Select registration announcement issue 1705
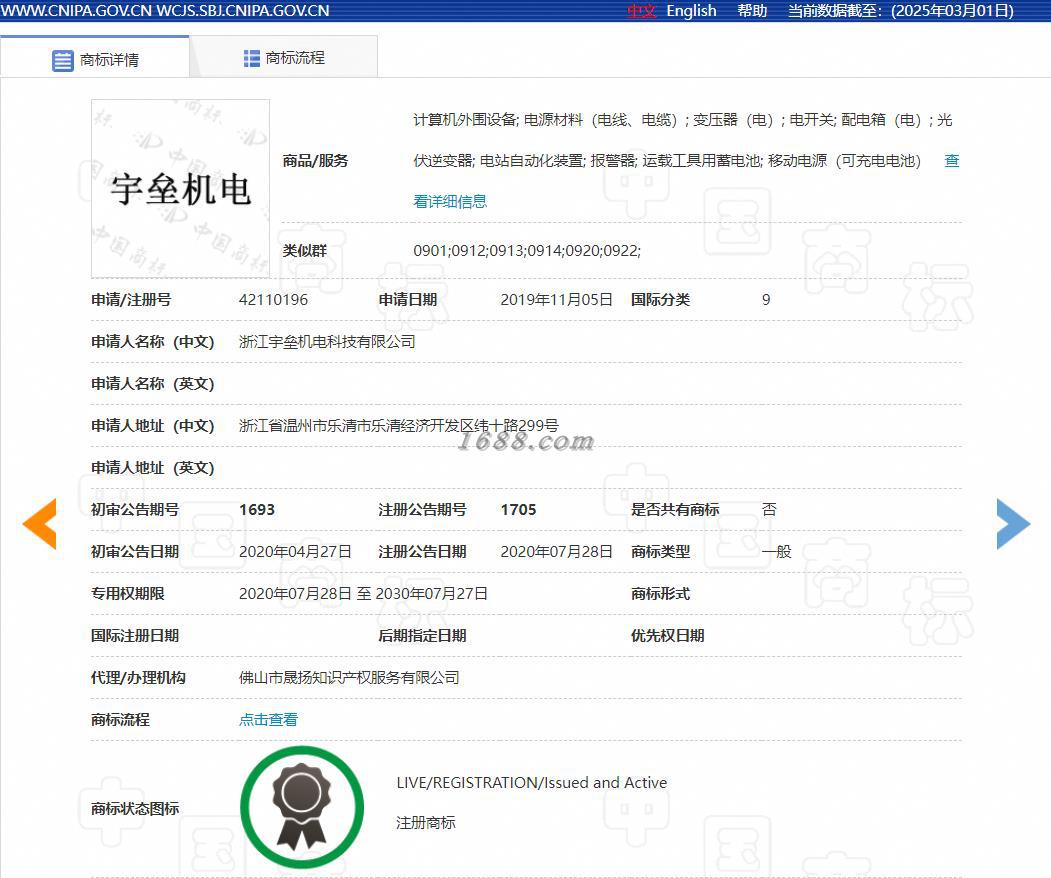 518,509
